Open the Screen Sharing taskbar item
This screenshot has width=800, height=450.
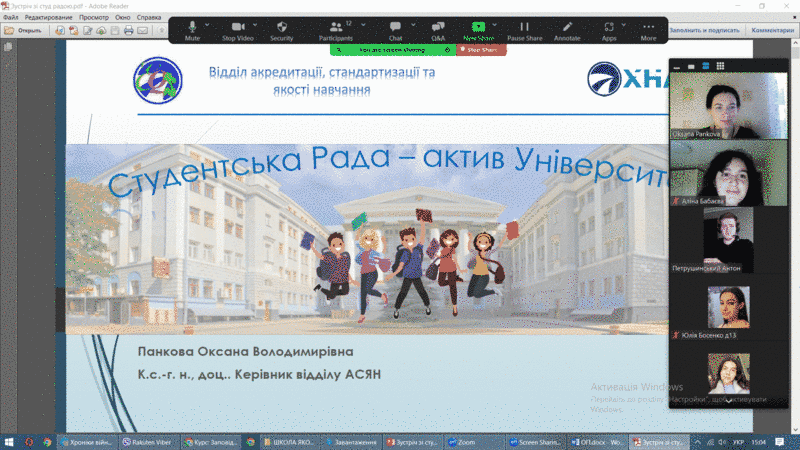tap(536, 442)
